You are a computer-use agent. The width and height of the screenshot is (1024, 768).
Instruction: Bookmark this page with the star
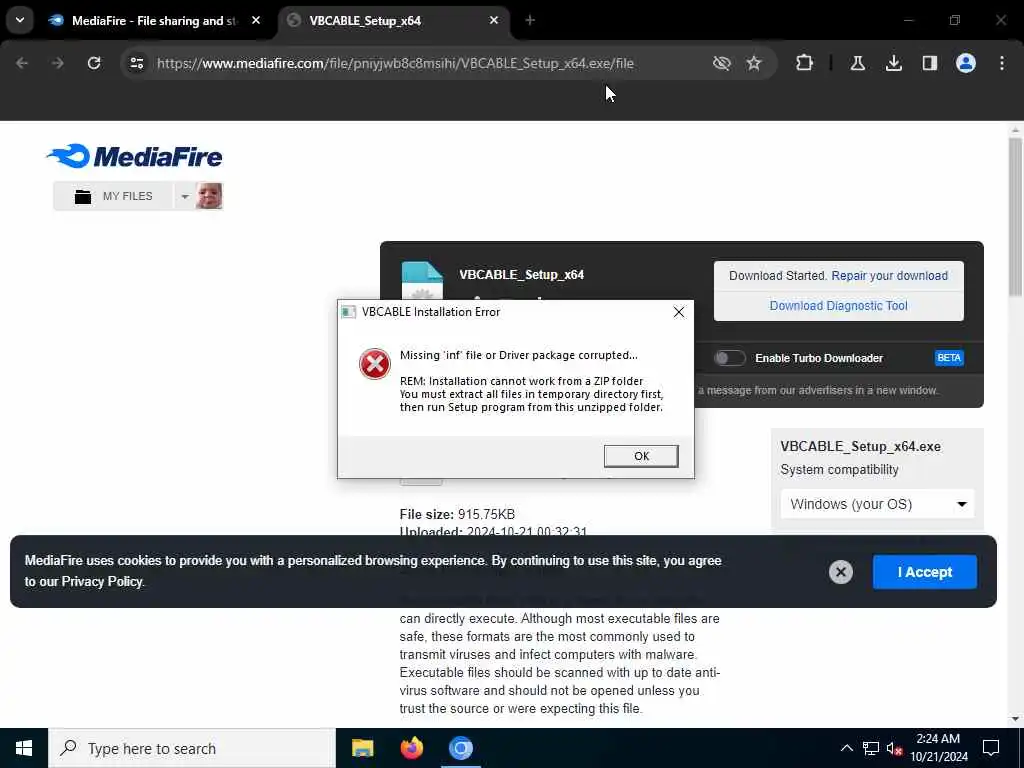754,63
